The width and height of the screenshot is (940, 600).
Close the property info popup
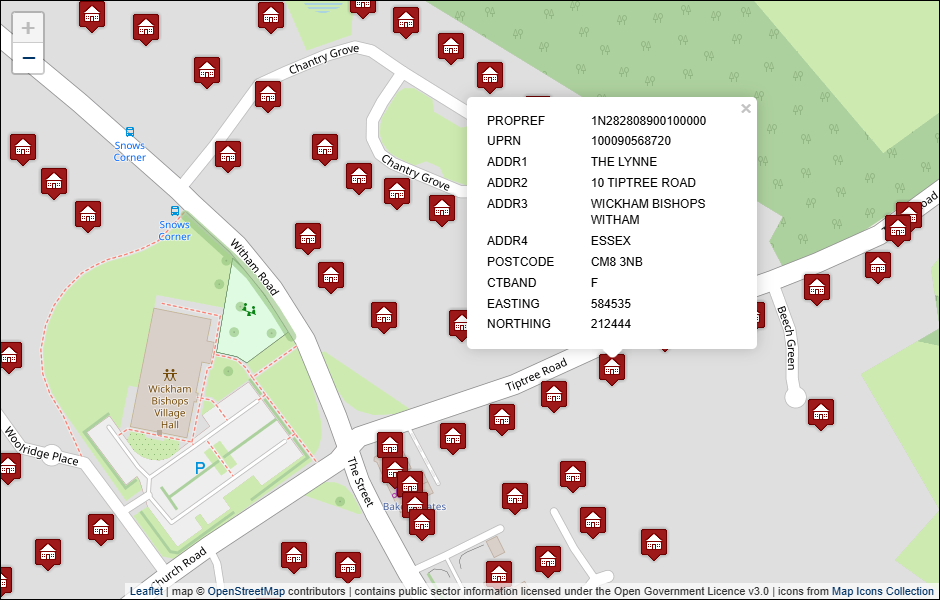(746, 108)
